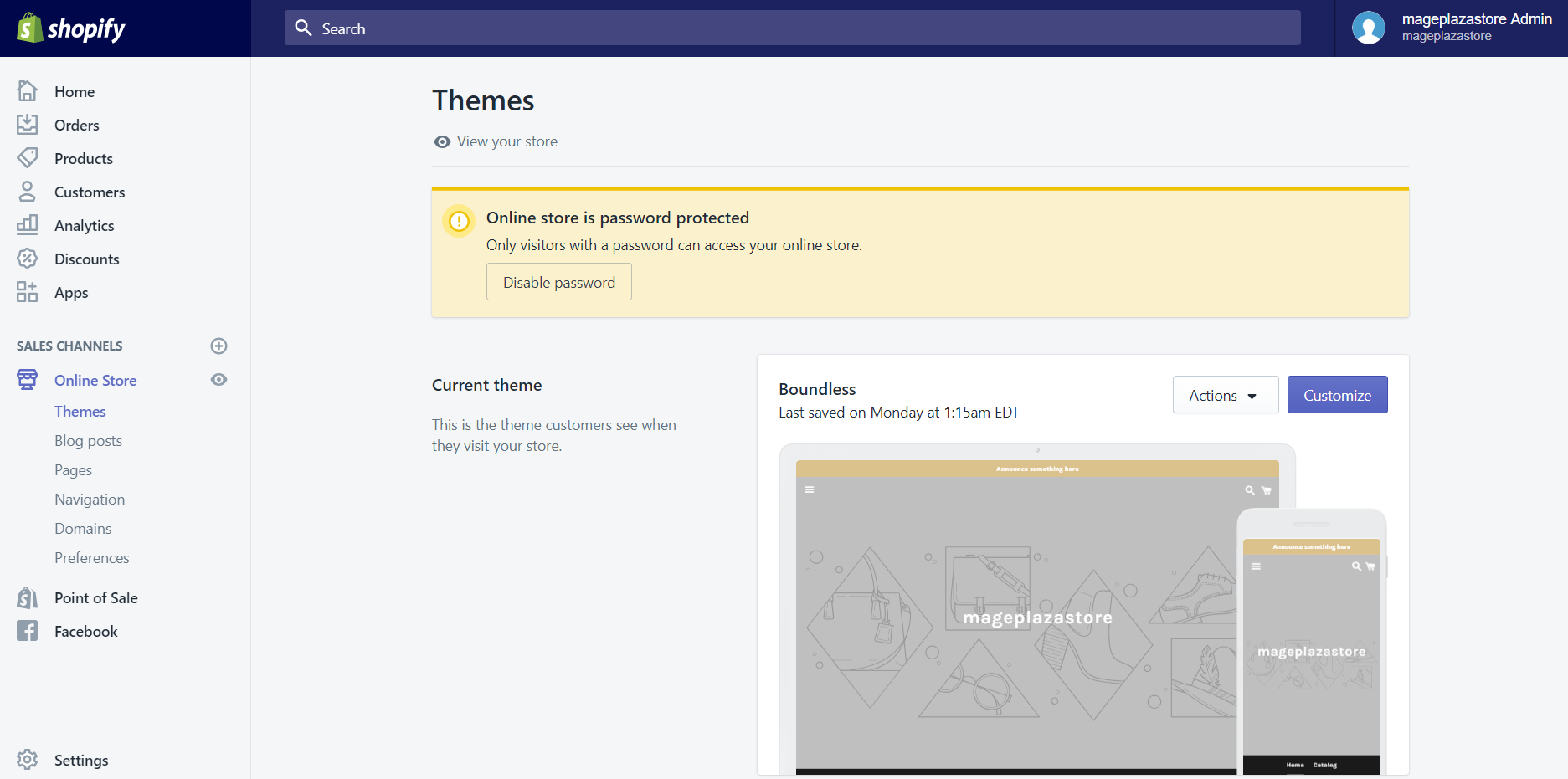The height and width of the screenshot is (779, 1568).
Task: View online store via sidebar eye icon
Action: (x=218, y=379)
